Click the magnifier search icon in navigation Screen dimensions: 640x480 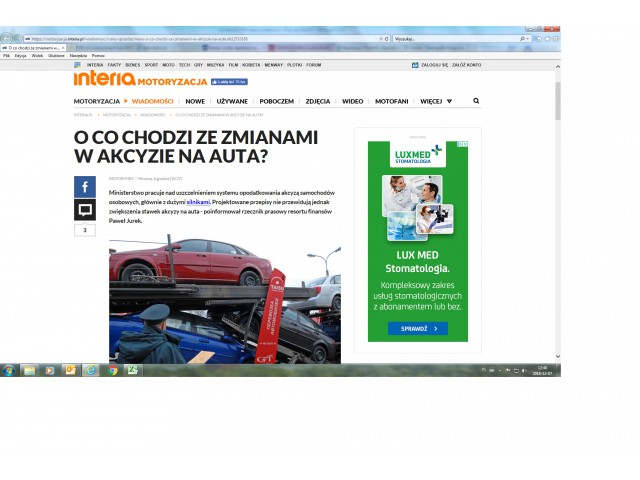coord(476,101)
